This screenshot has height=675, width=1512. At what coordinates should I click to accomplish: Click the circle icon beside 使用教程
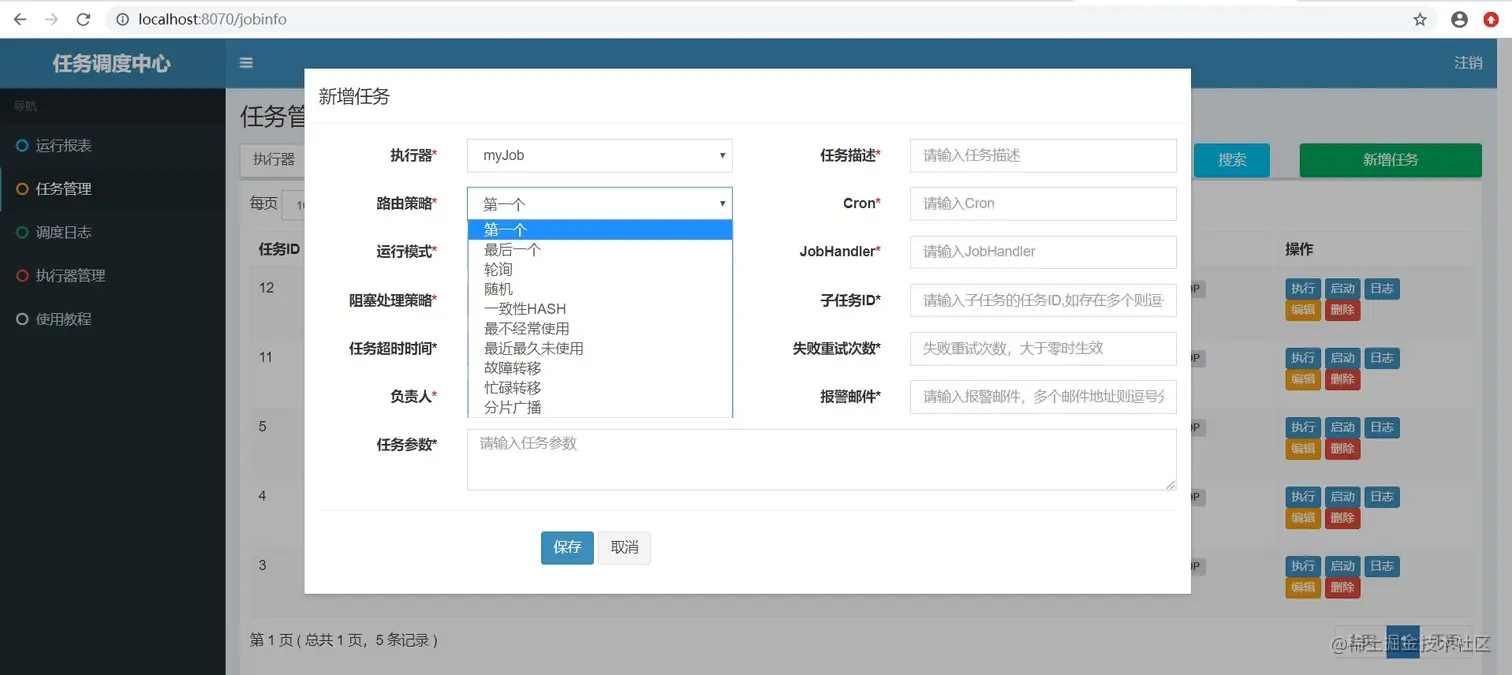pos(22,319)
